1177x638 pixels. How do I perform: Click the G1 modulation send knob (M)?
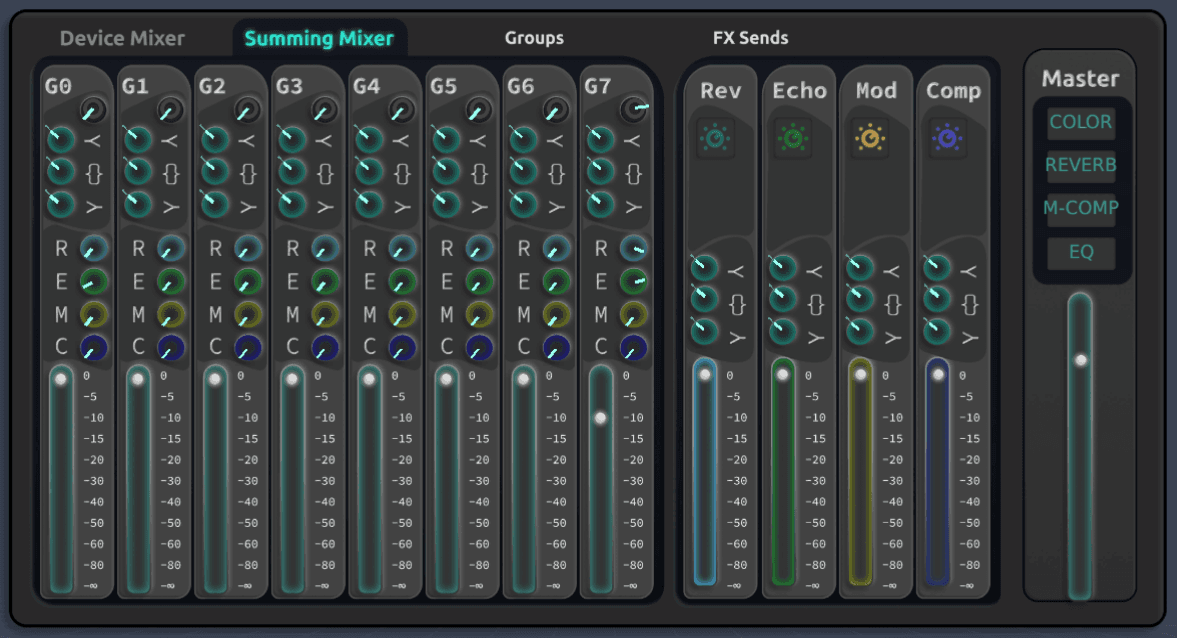(171, 314)
